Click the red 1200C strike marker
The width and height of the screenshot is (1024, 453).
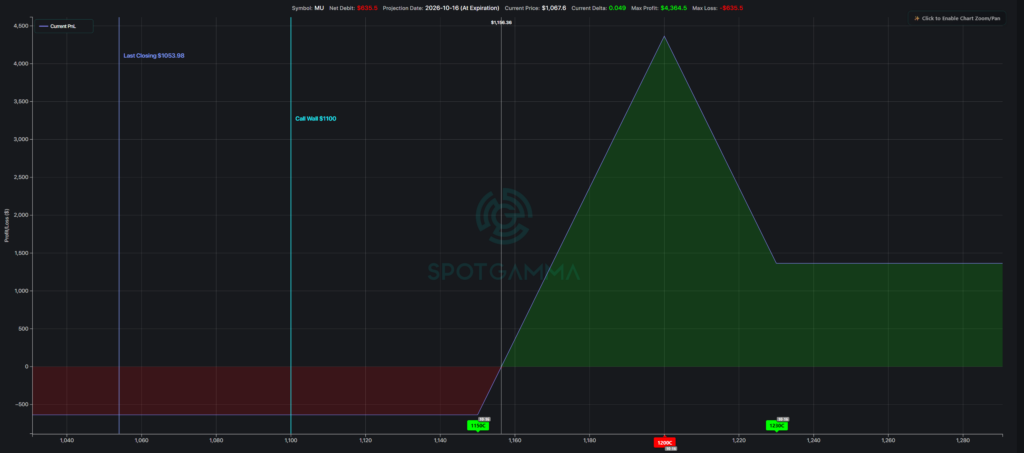click(664, 442)
